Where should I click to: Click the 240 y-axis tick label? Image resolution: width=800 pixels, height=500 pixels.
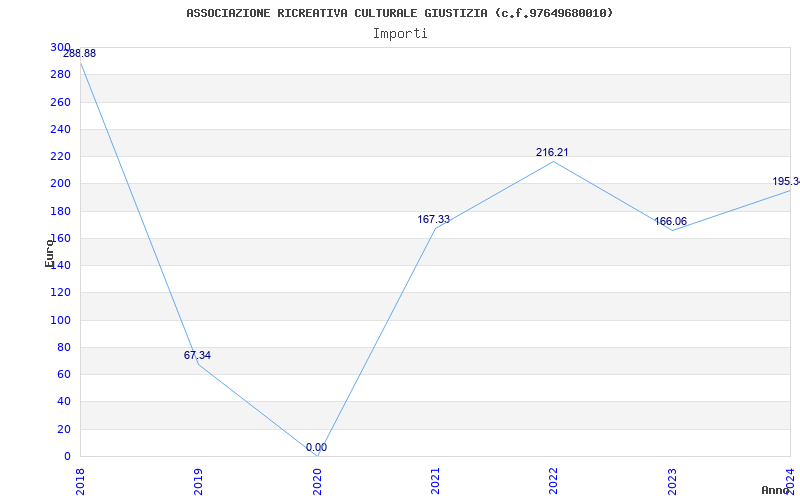(x=60, y=130)
